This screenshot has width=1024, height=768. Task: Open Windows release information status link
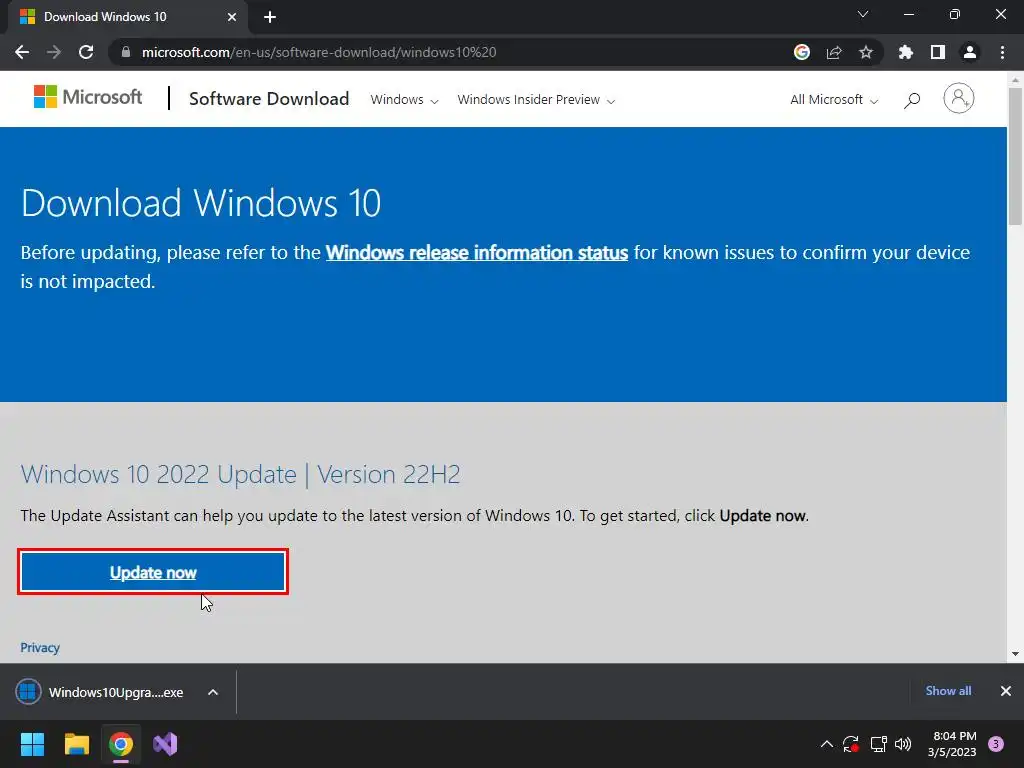pyautogui.click(x=477, y=253)
